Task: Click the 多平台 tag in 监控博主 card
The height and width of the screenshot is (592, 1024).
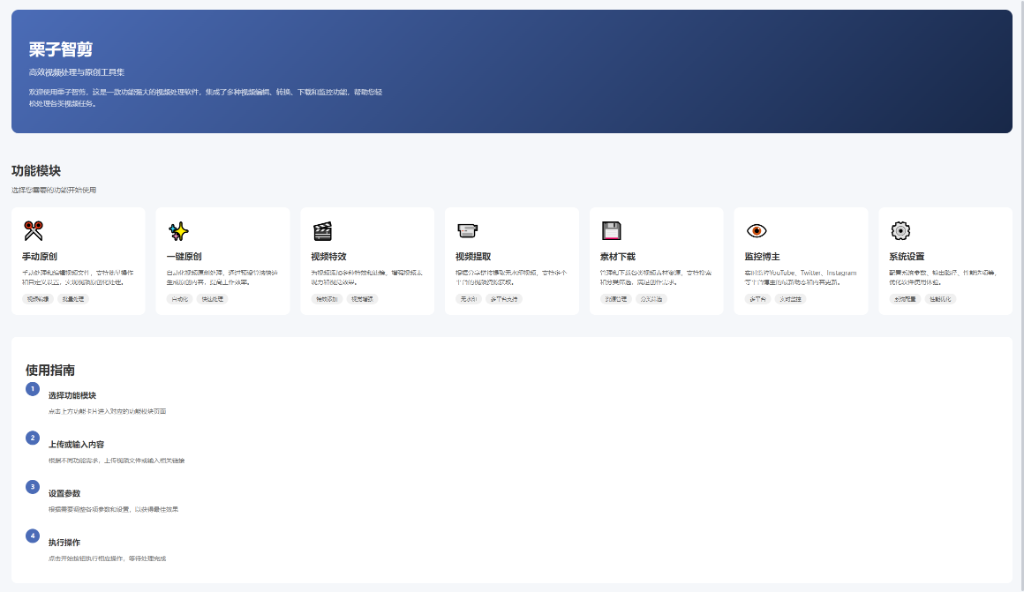Action: tap(758, 299)
